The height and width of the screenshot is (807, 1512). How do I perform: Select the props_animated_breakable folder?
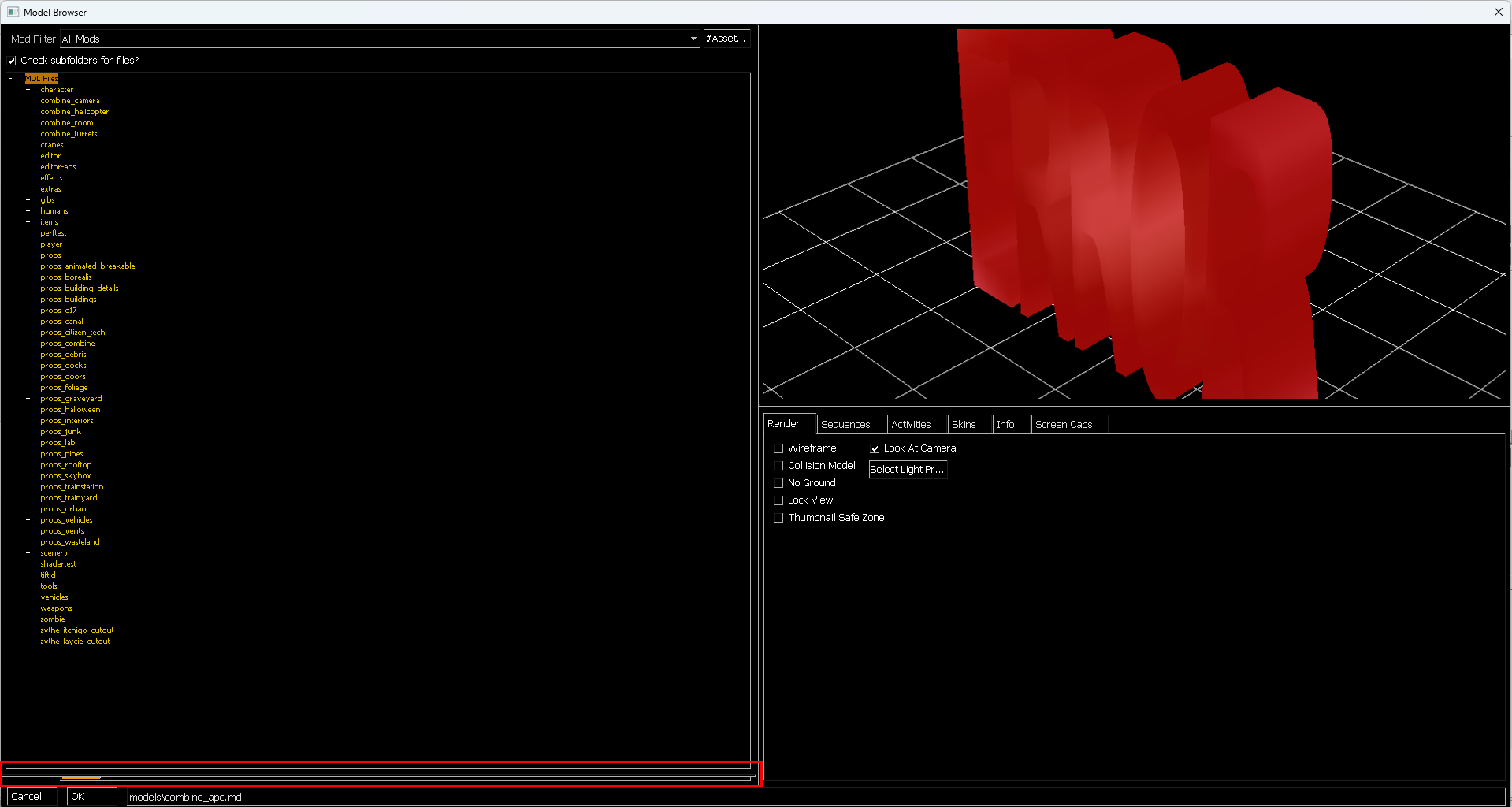[87, 266]
